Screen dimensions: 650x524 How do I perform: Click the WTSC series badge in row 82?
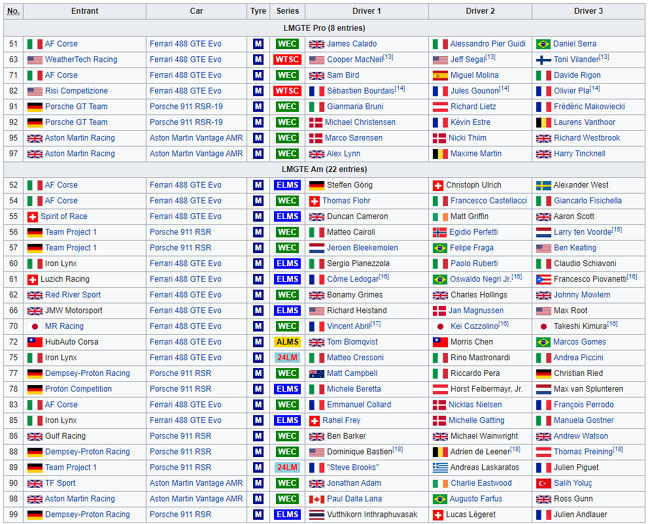[287, 91]
